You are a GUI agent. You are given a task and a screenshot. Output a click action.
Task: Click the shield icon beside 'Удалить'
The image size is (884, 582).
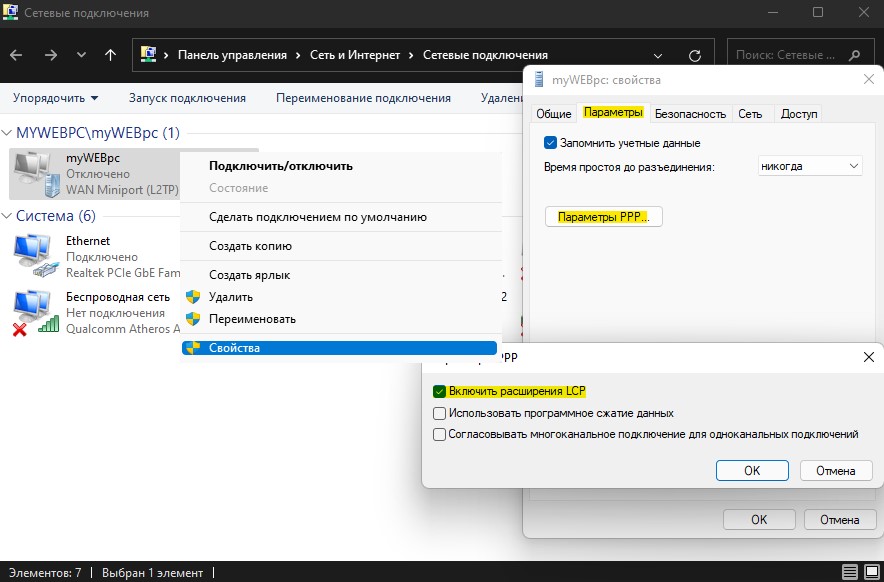point(193,297)
